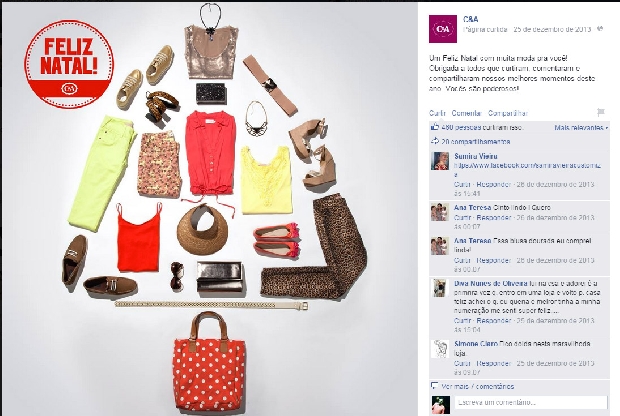Open the Mais relevantes sorting dropdown
The image size is (620, 416).
point(581,127)
